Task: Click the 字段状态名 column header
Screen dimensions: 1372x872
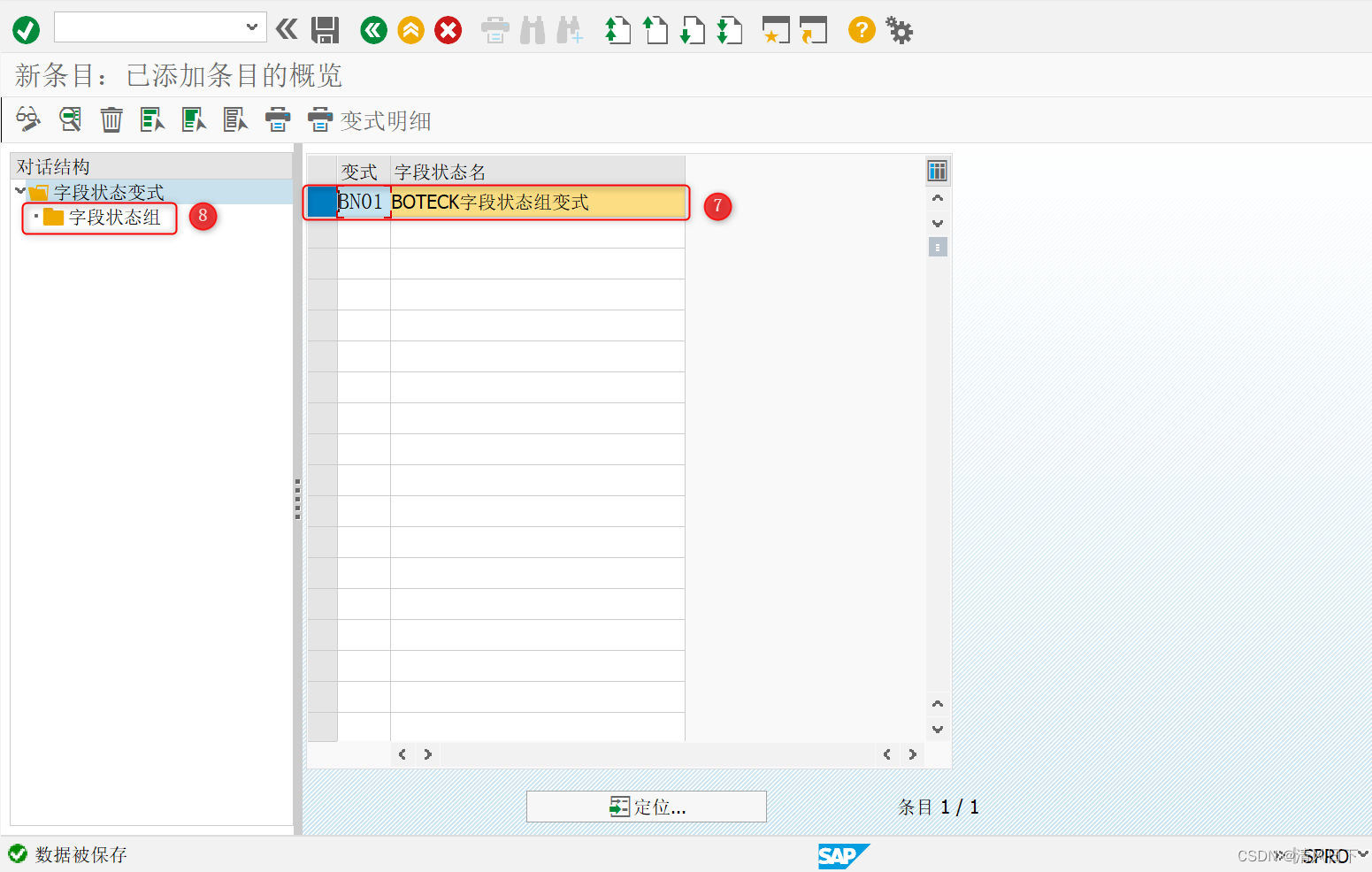Action: (538, 172)
